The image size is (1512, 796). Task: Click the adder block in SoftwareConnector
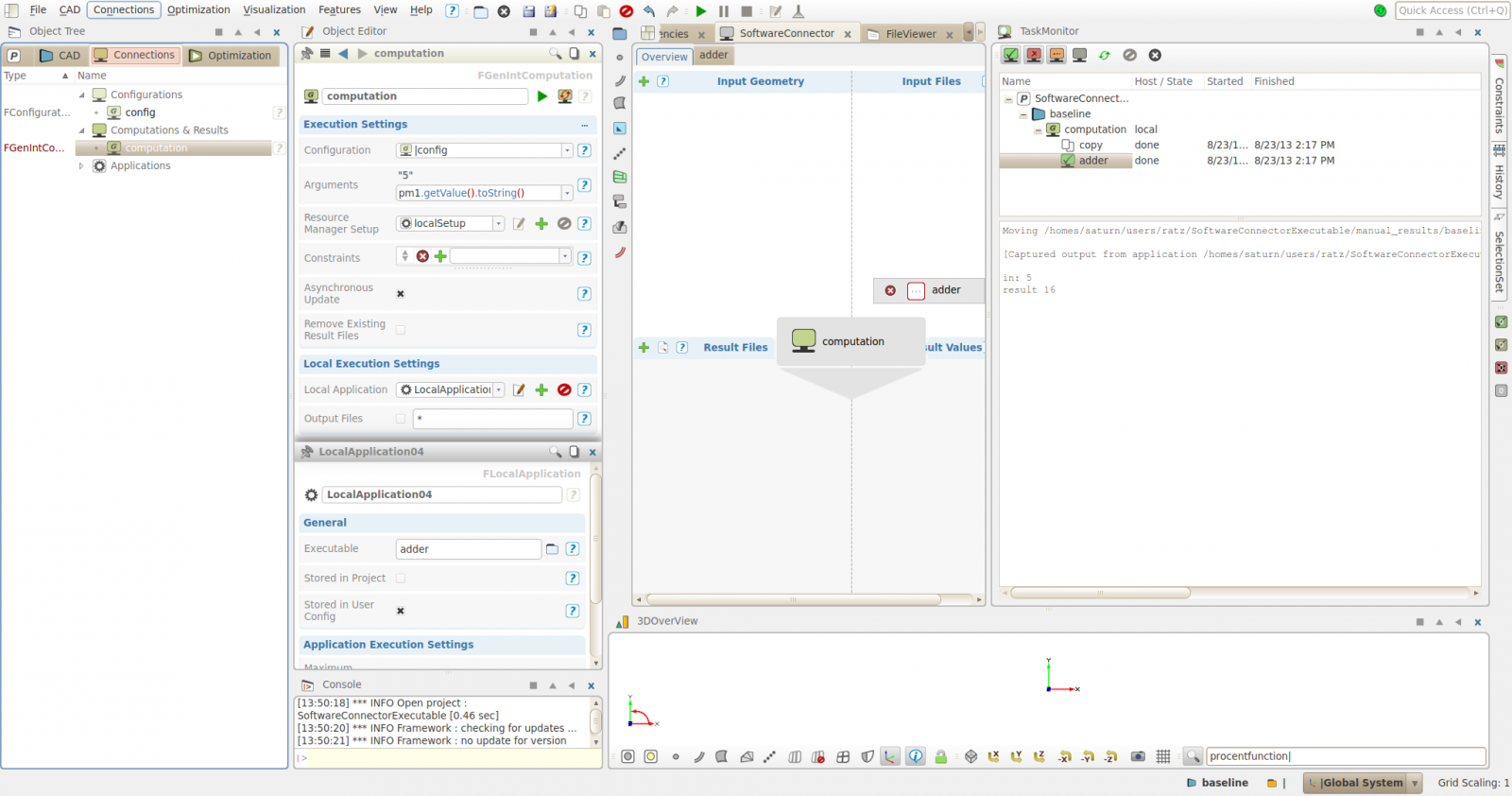pos(929,290)
